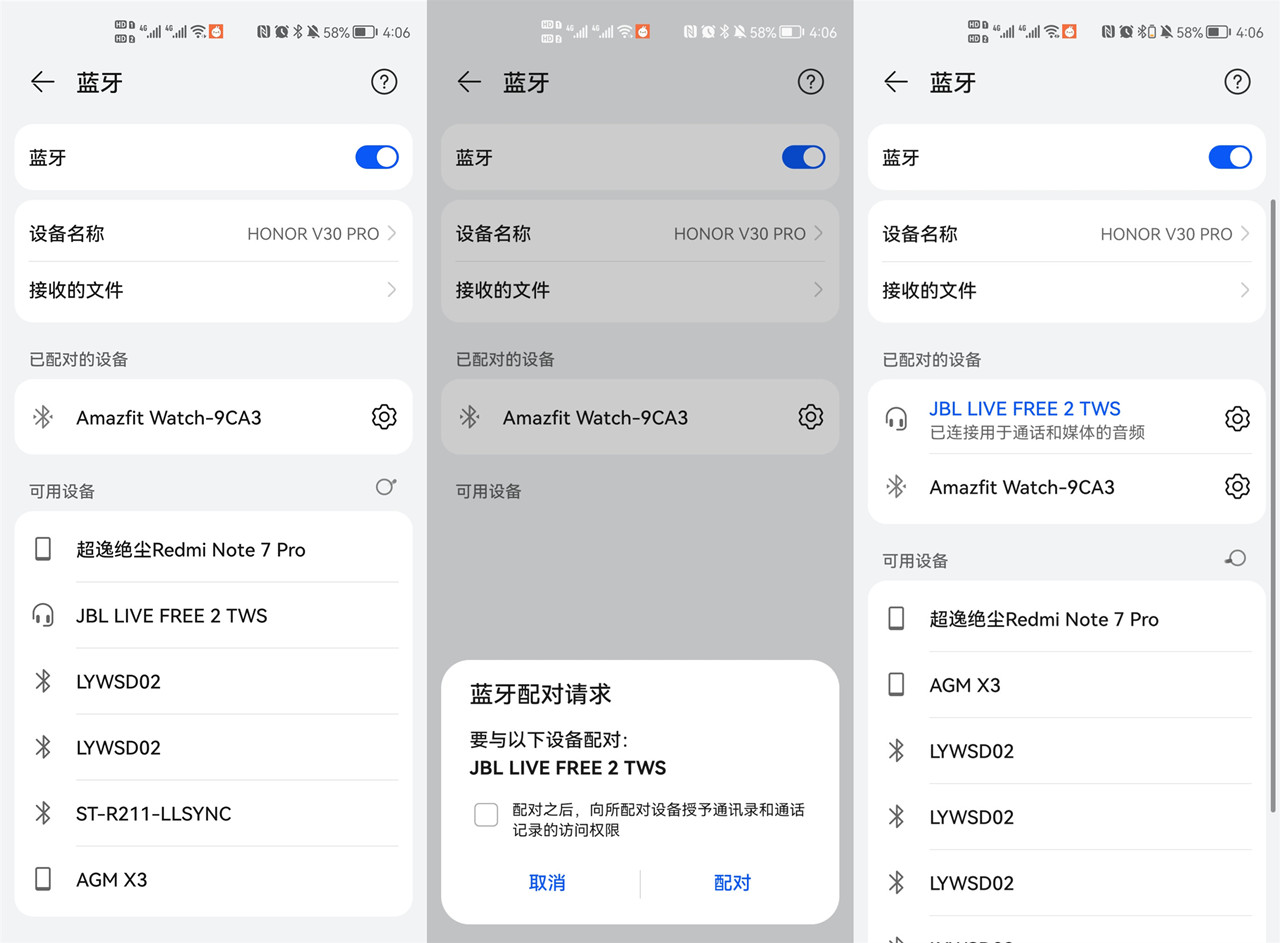Tap the battery indicator in right screen status bar

1218,32
